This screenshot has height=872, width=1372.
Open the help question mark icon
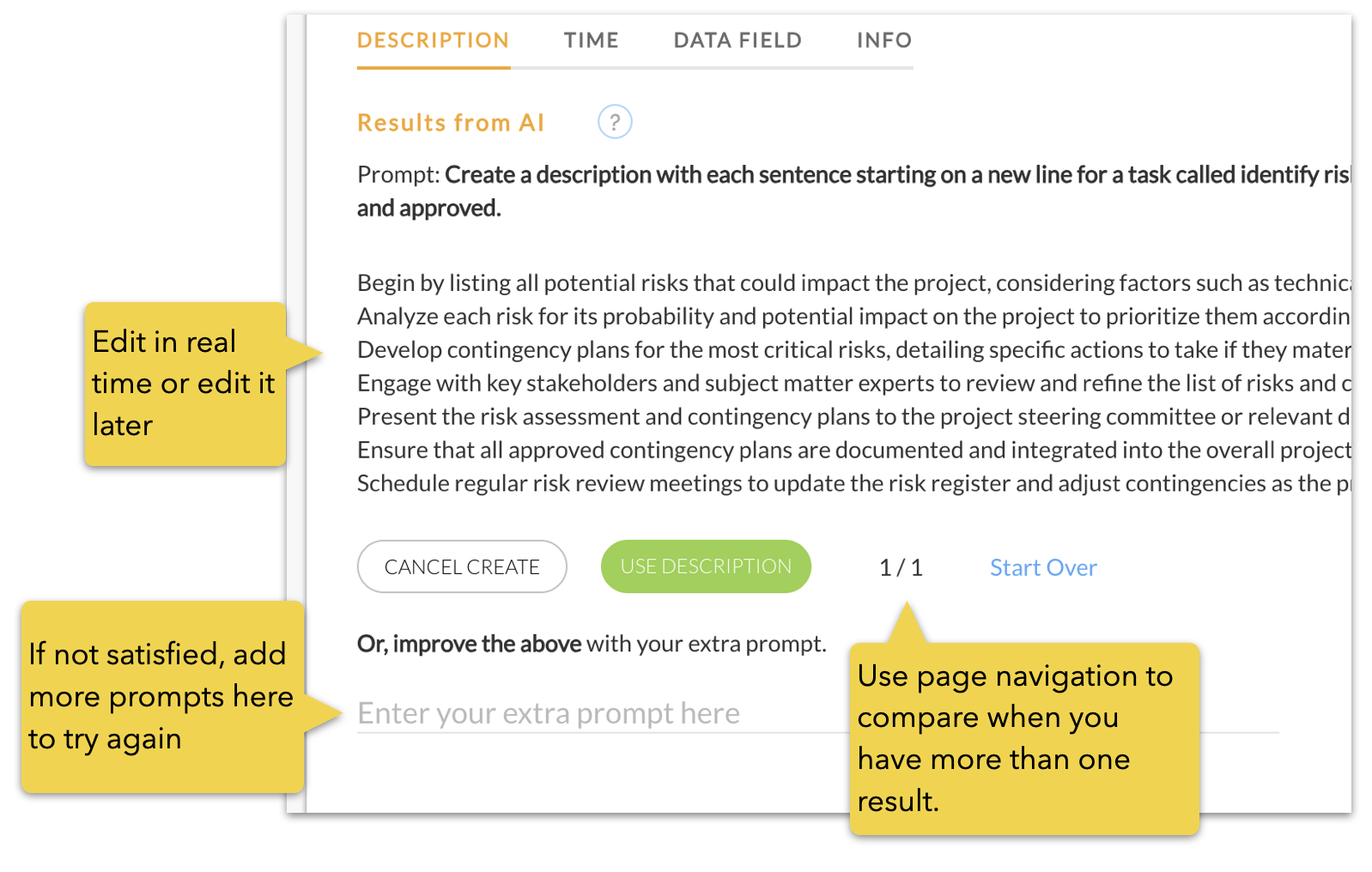(615, 122)
